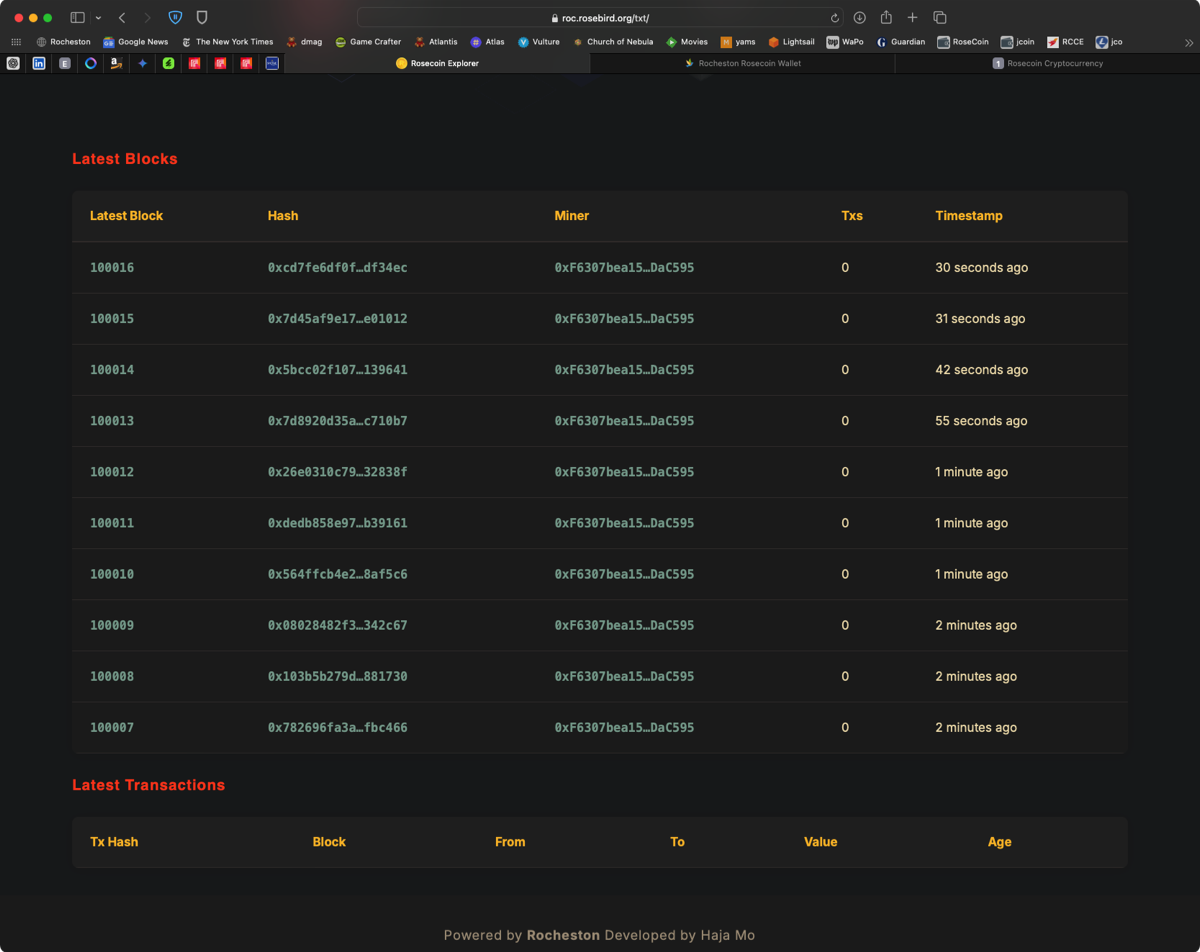Viewport: 1200px width, 952px height.
Task: Go back to the previous page
Action: [122, 18]
